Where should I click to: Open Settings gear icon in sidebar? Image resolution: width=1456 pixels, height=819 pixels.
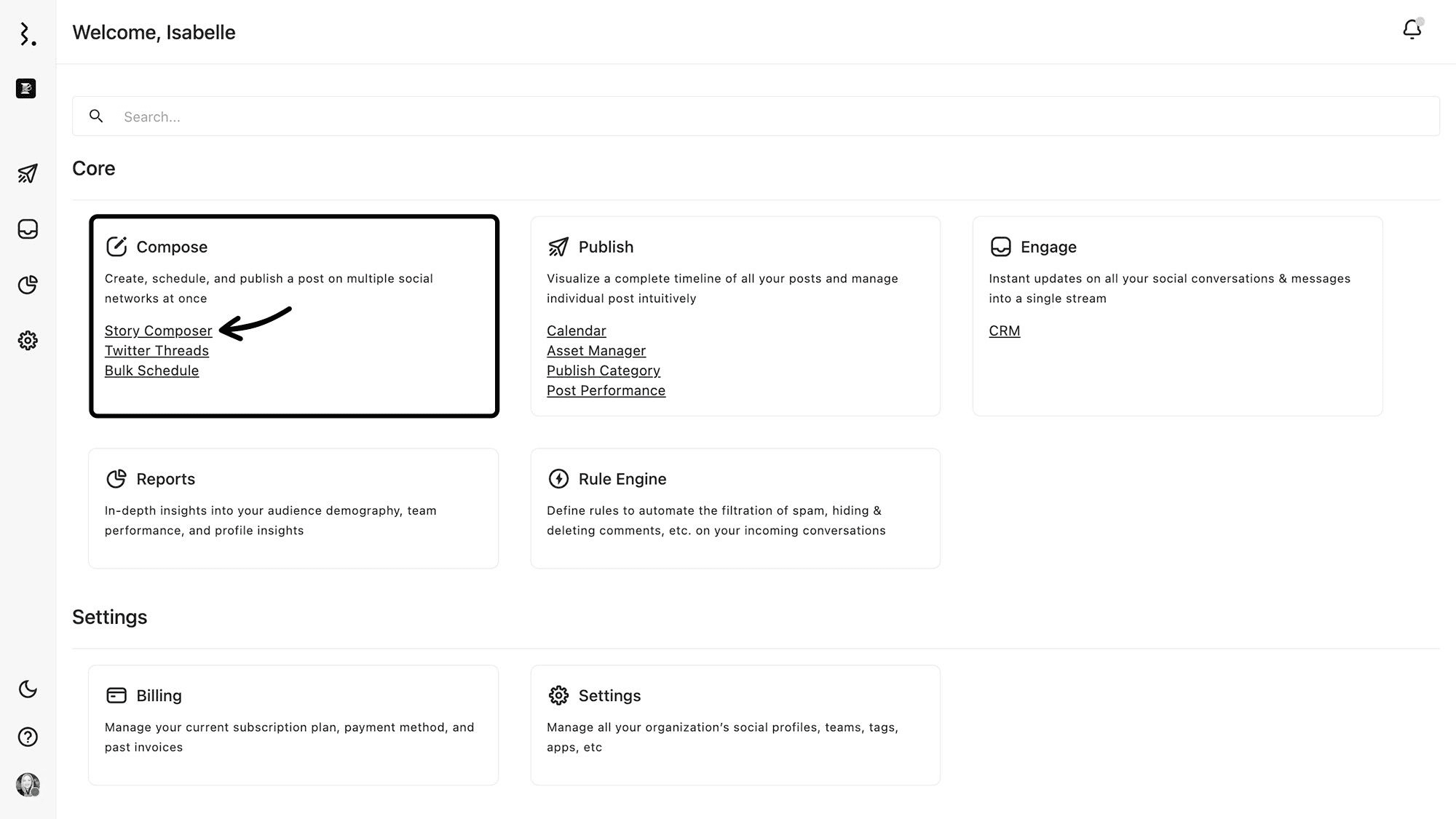[28, 341]
